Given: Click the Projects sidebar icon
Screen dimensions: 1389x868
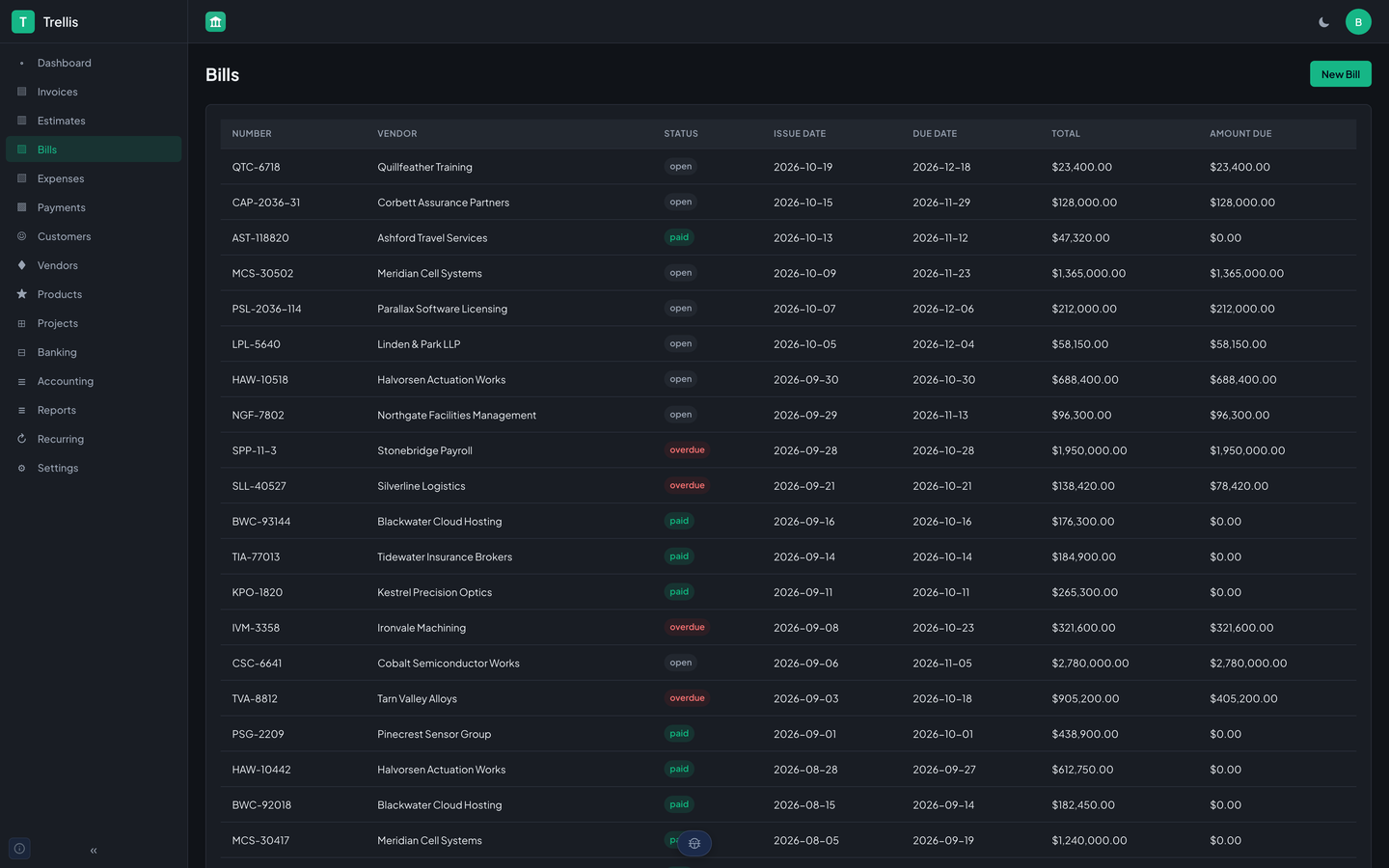Looking at the screenshot, I should 22,323.
